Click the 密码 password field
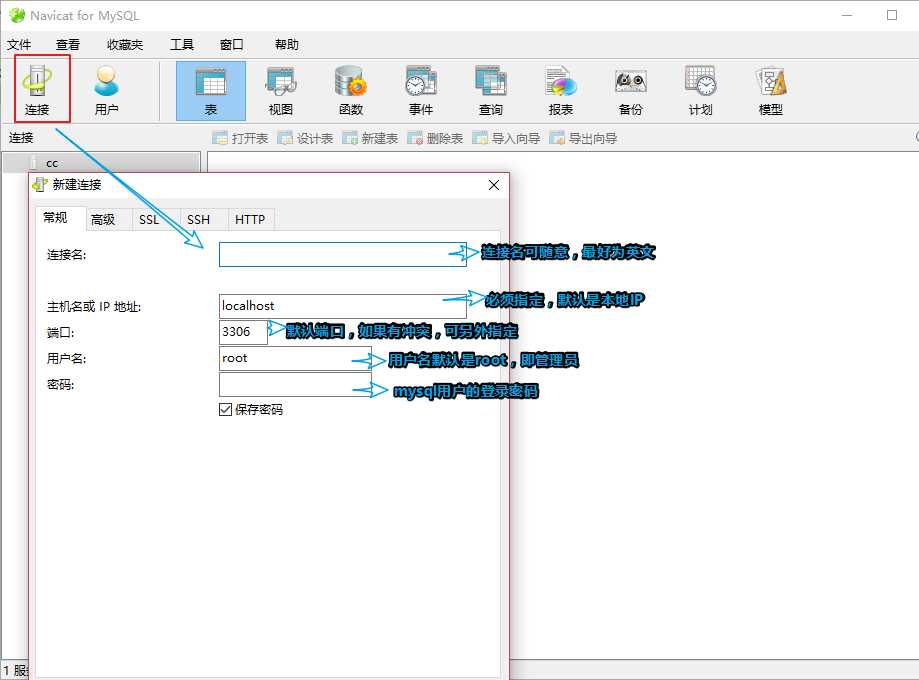 pos(295,385)
